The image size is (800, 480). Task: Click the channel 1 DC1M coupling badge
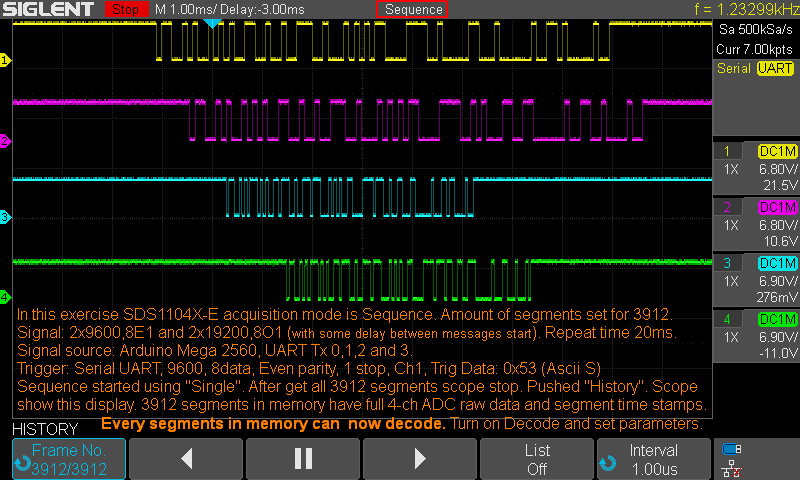777,151
